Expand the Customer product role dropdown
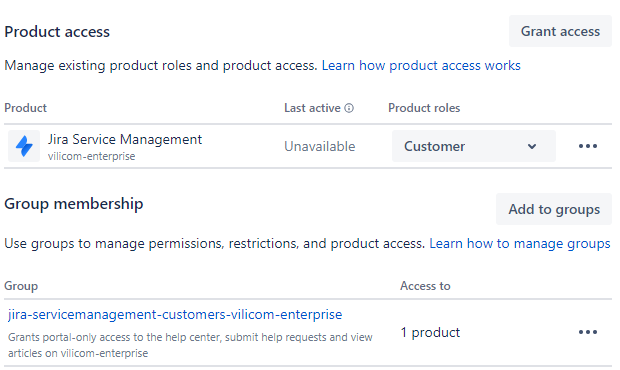Screen dimensions: 620x370 click(x=474, y=146)
